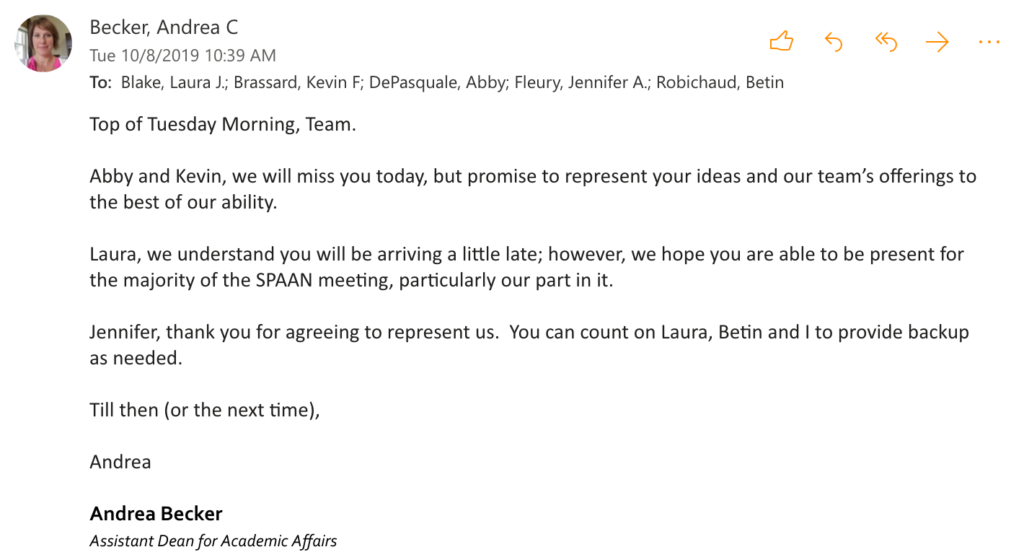Like this email with the thumbs-up icon

(781, 42)
